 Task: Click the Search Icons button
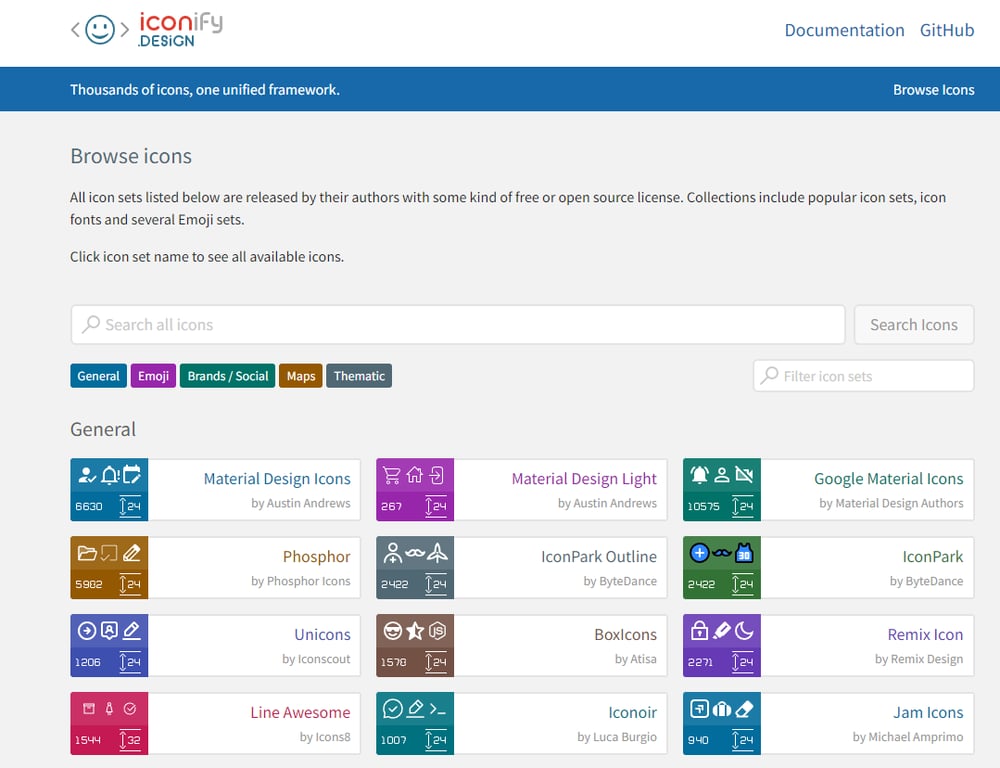914,325
